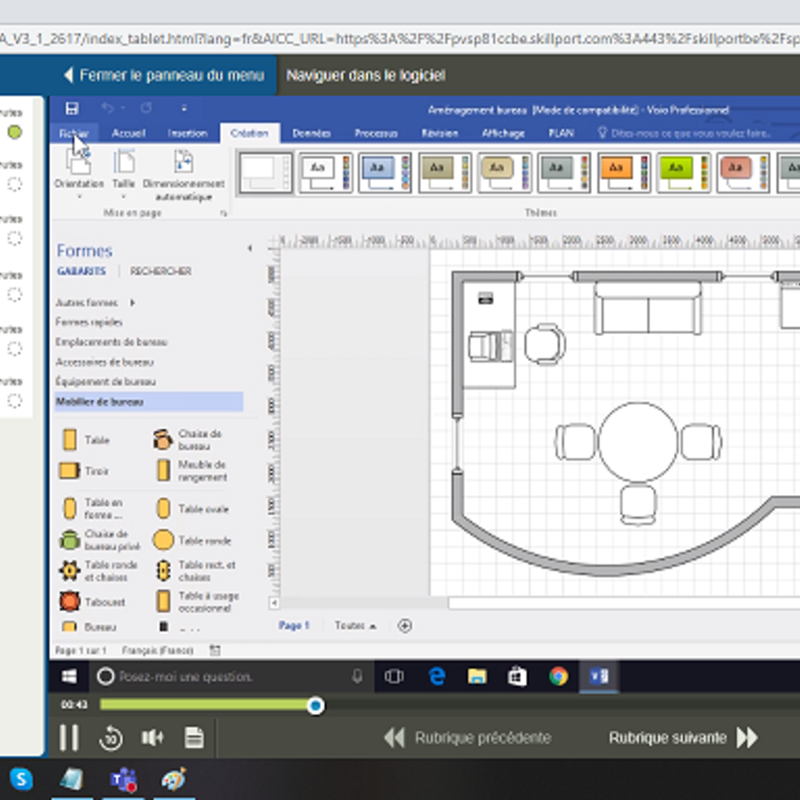
Task: Open Emplacements de bureau stencil
Action: pyautogui.click(x=111, y=342)
